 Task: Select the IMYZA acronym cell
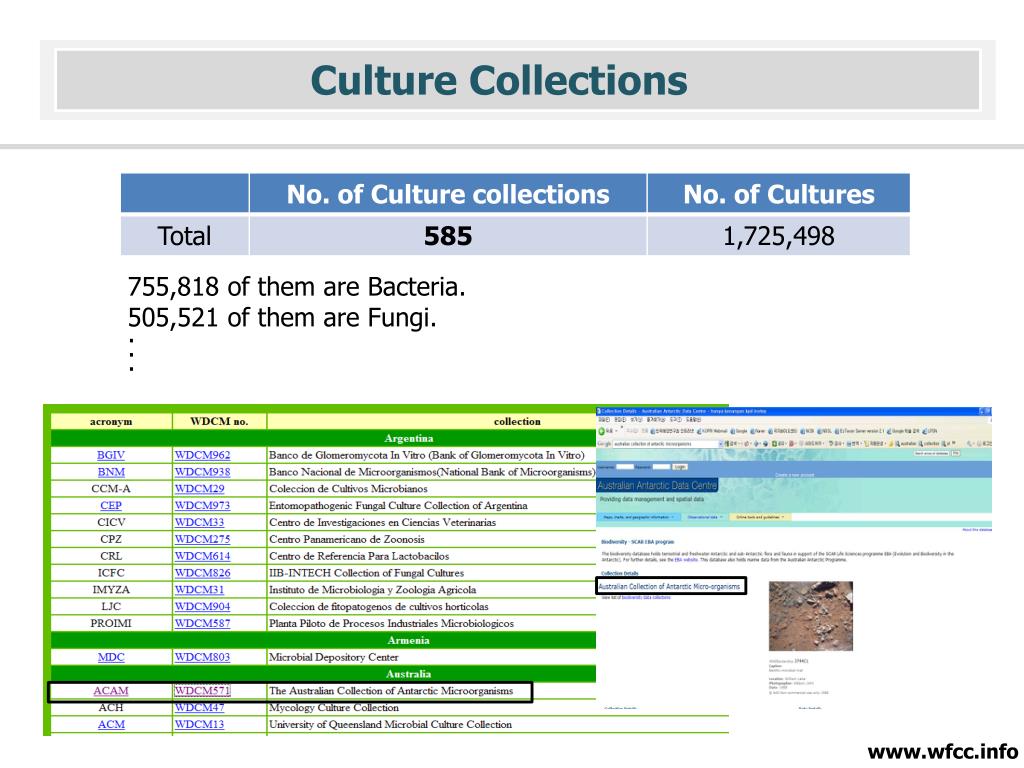click(x=111, y=590)
